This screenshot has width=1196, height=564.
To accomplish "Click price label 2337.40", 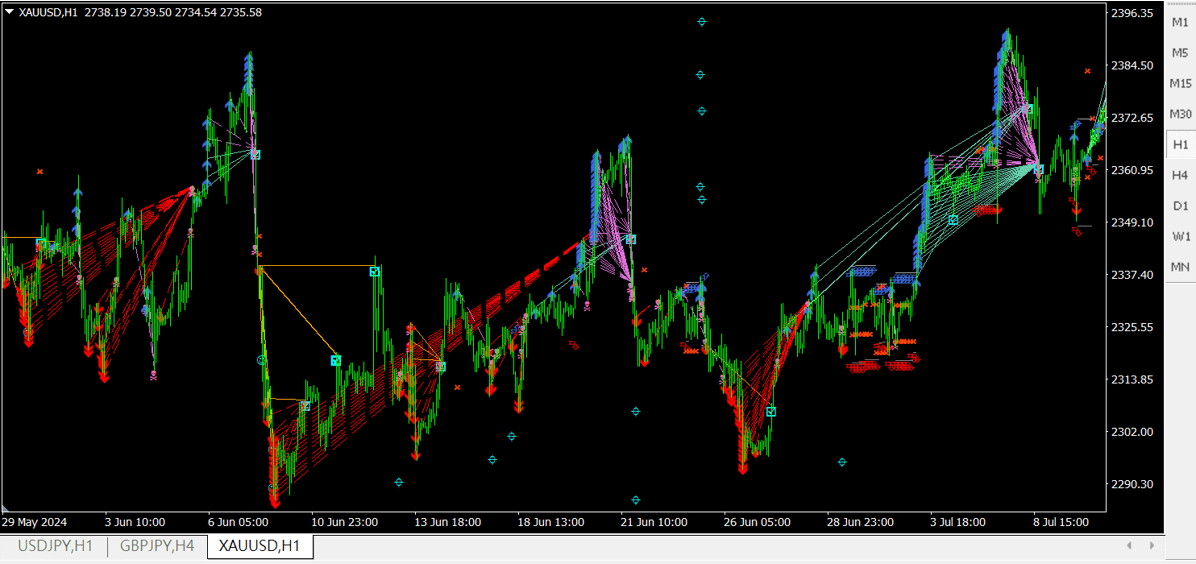I will point(1131,274).
